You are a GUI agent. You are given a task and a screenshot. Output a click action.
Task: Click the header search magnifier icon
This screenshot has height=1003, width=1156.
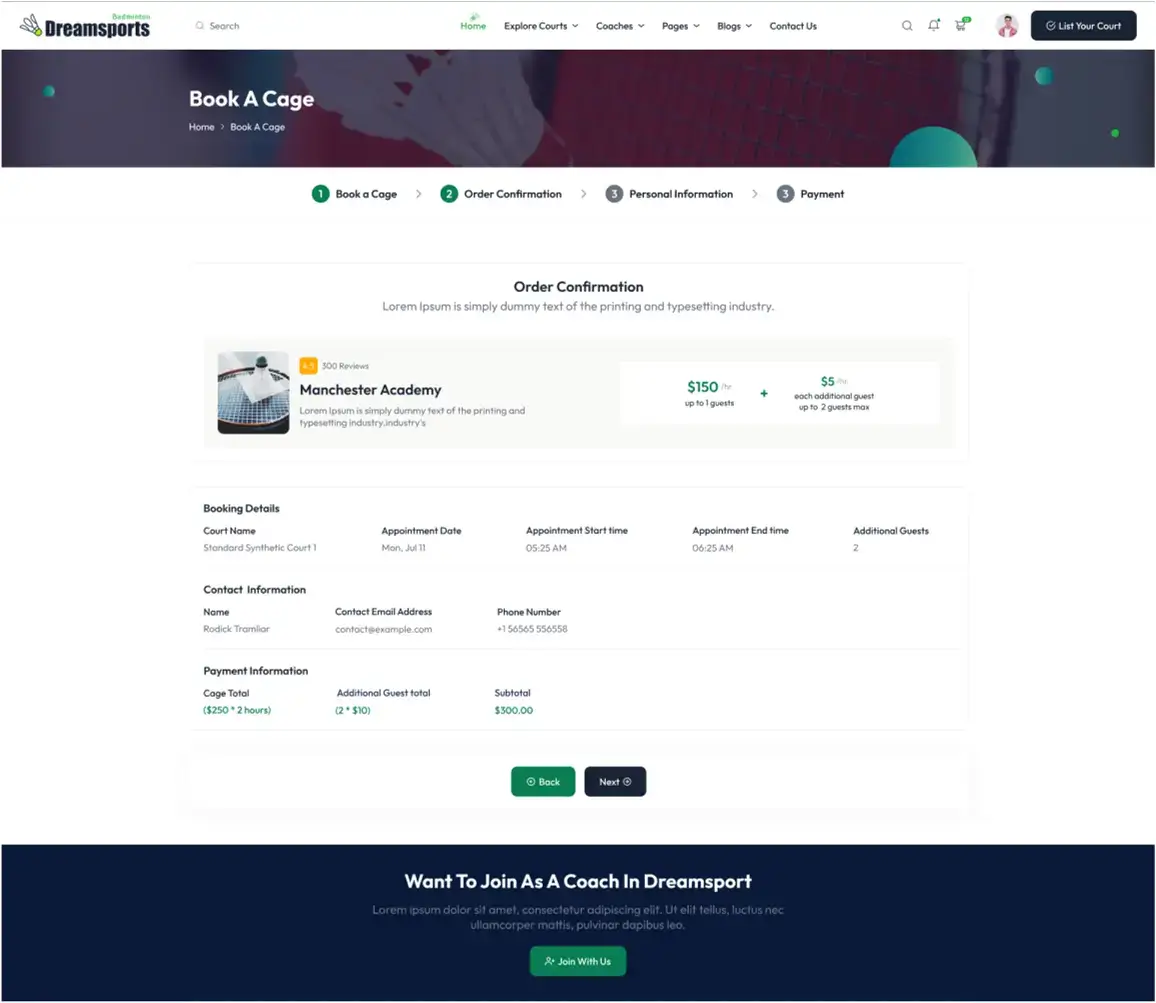coord(907,26)
